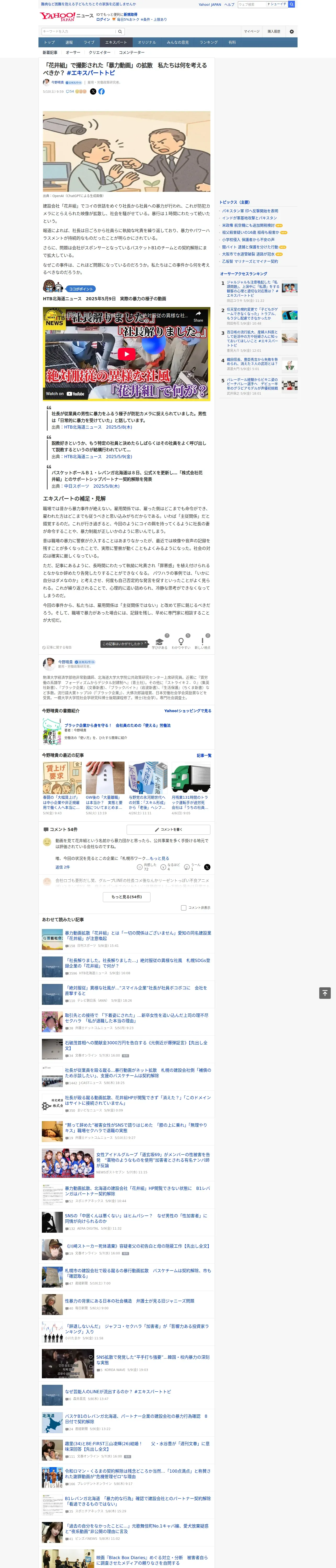336x1568 pixels.
Task: Click the ログイン link
Action: [103, 20]
